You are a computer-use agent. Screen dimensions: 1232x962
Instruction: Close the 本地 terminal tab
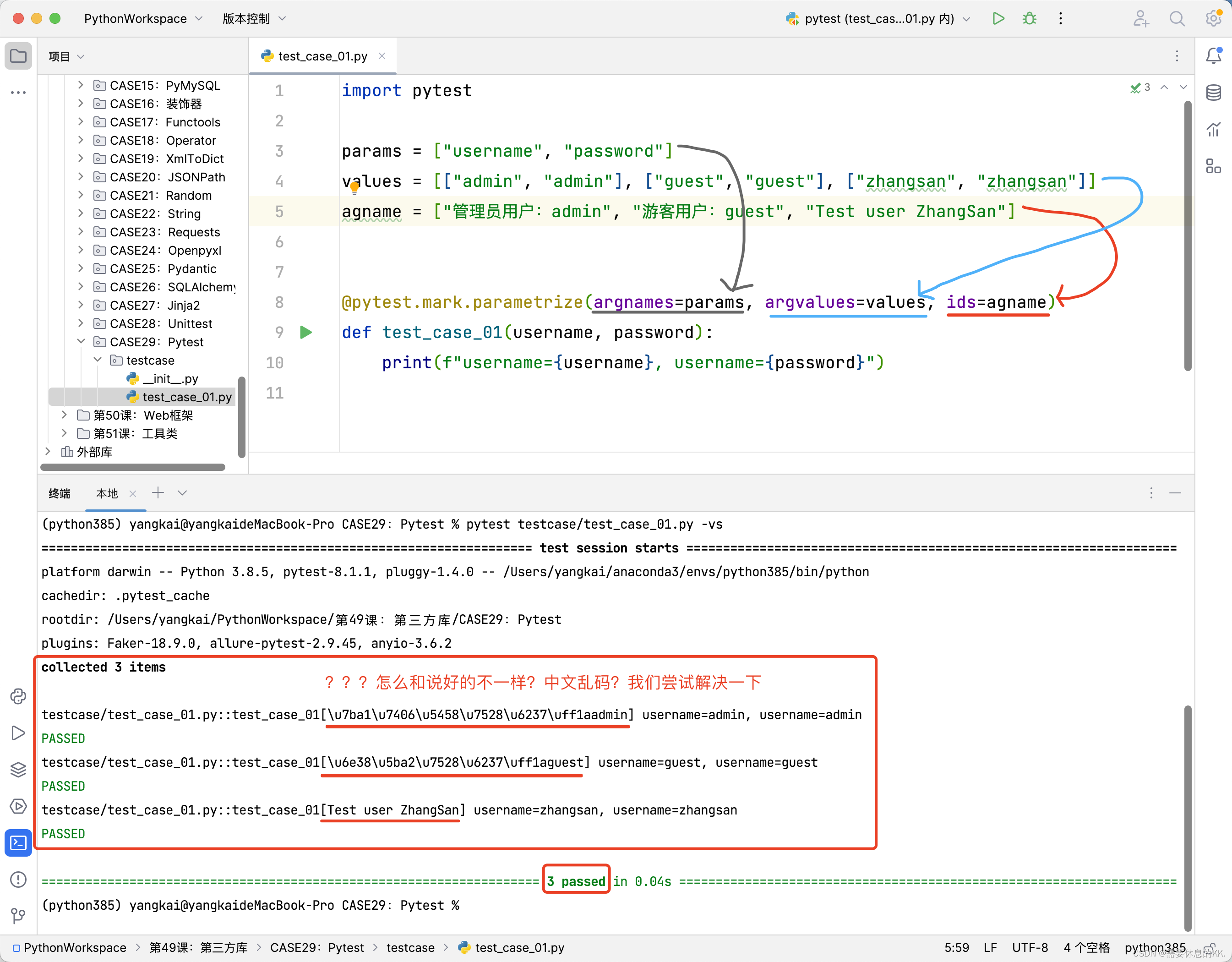click(x=132, y=494)
